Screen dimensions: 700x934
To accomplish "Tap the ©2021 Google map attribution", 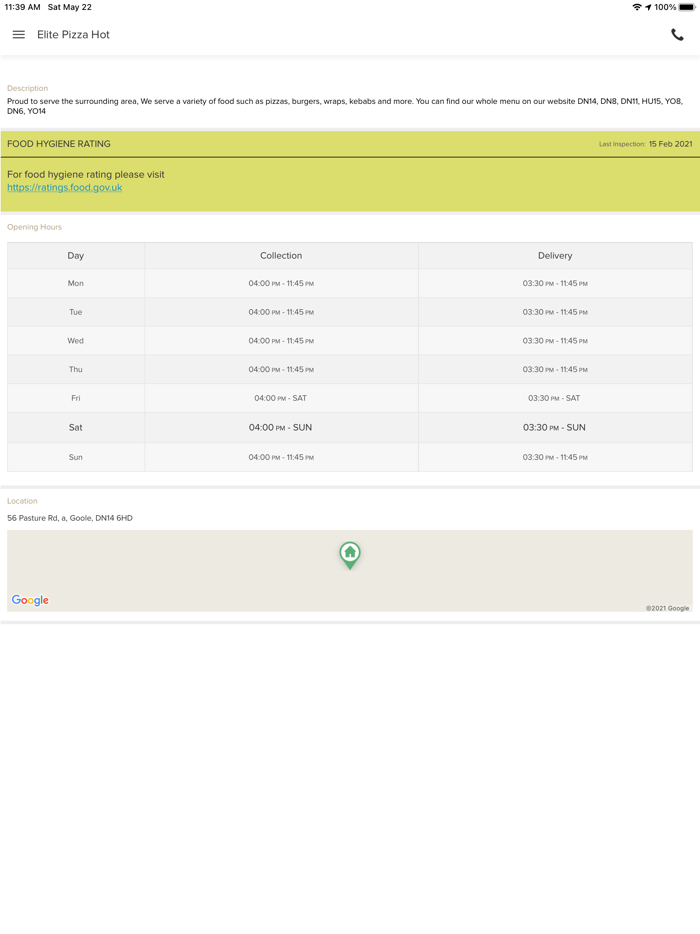I will click(x=667, y=608).
